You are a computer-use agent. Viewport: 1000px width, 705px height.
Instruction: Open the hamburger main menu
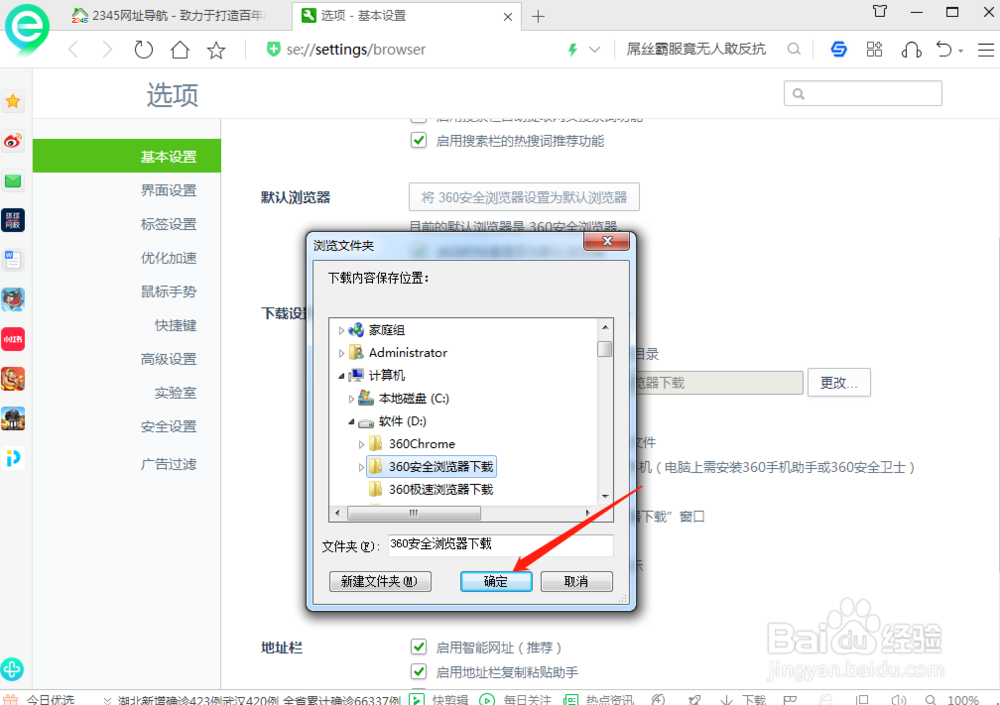986,50
